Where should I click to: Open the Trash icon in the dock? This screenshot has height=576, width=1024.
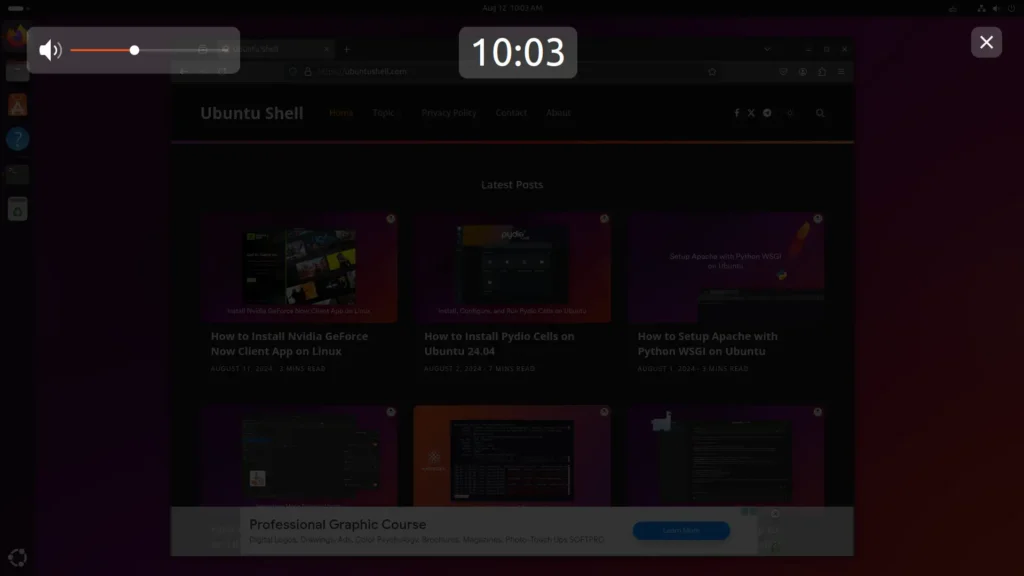(17, 208)
